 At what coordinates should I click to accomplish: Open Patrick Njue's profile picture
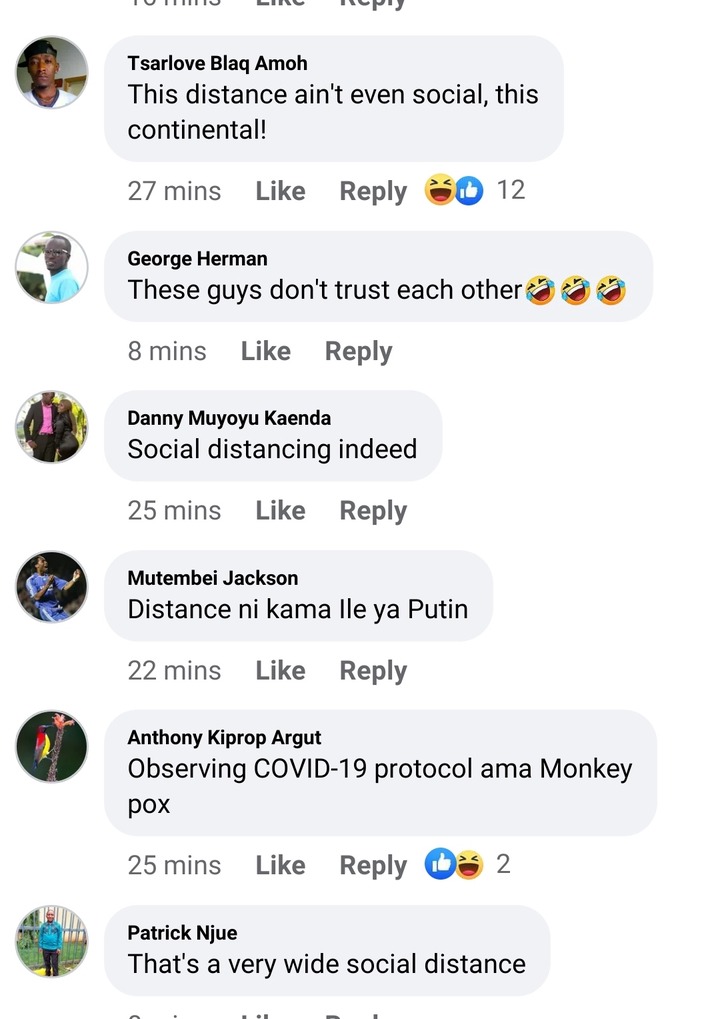tap(52, 942)
